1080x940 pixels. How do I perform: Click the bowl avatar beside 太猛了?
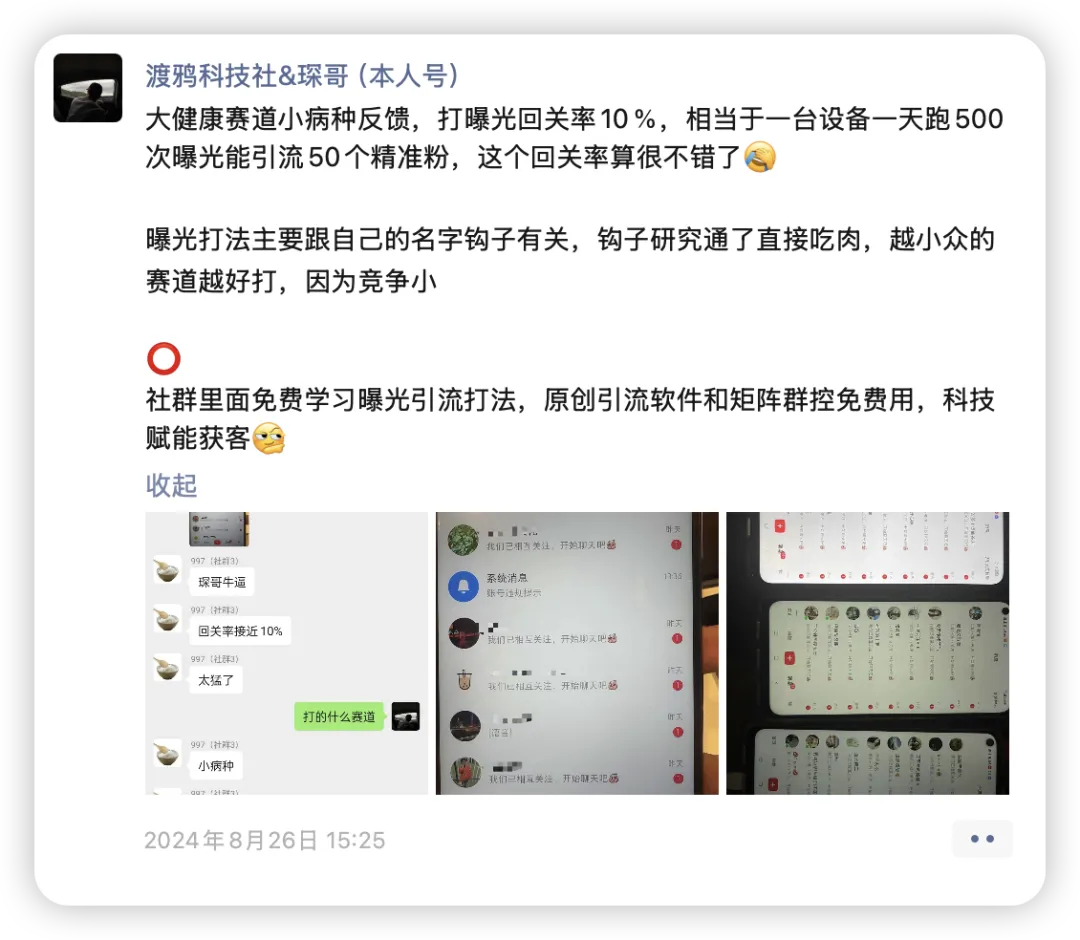pos(167,668)
